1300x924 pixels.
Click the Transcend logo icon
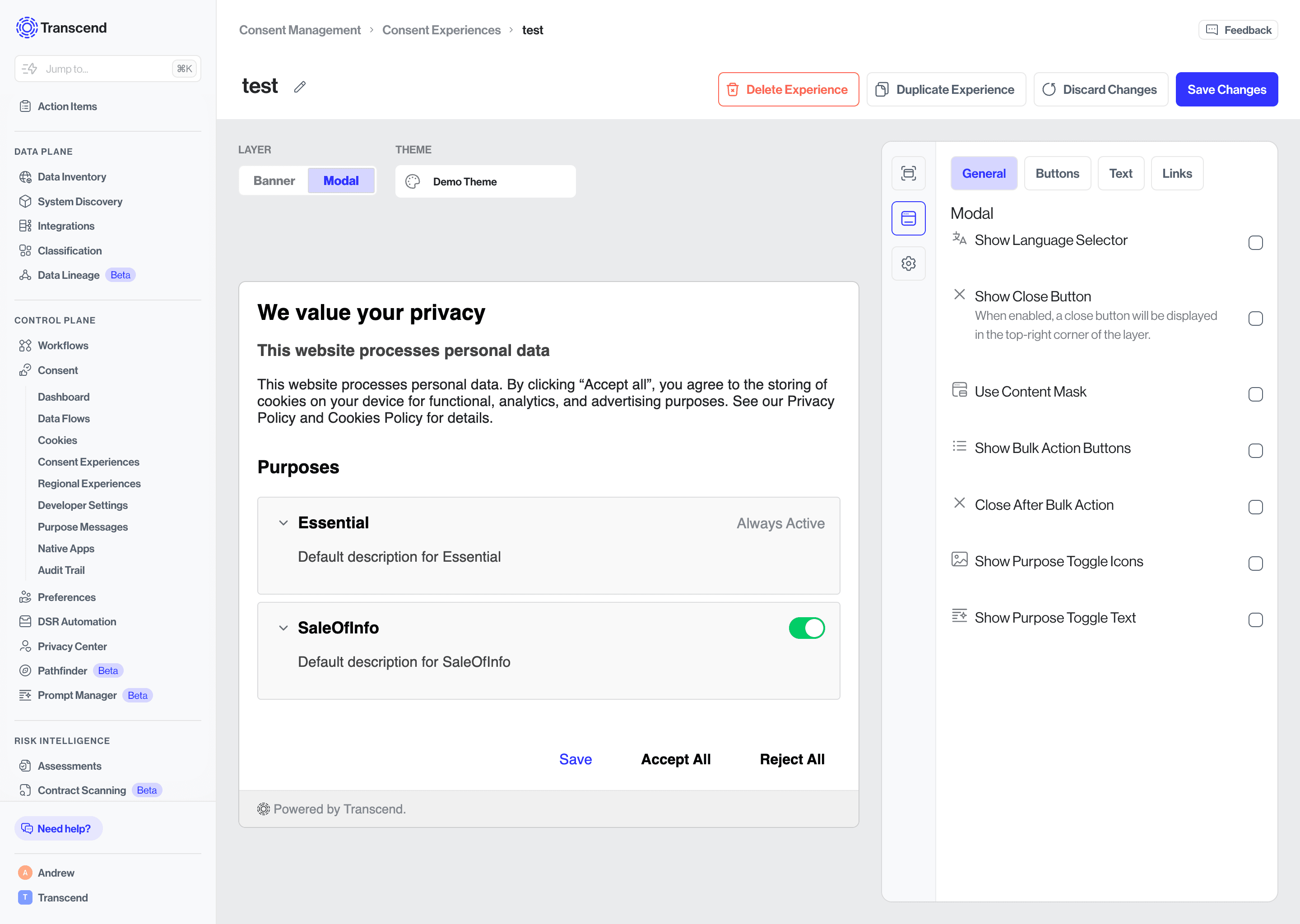[27, 28]
